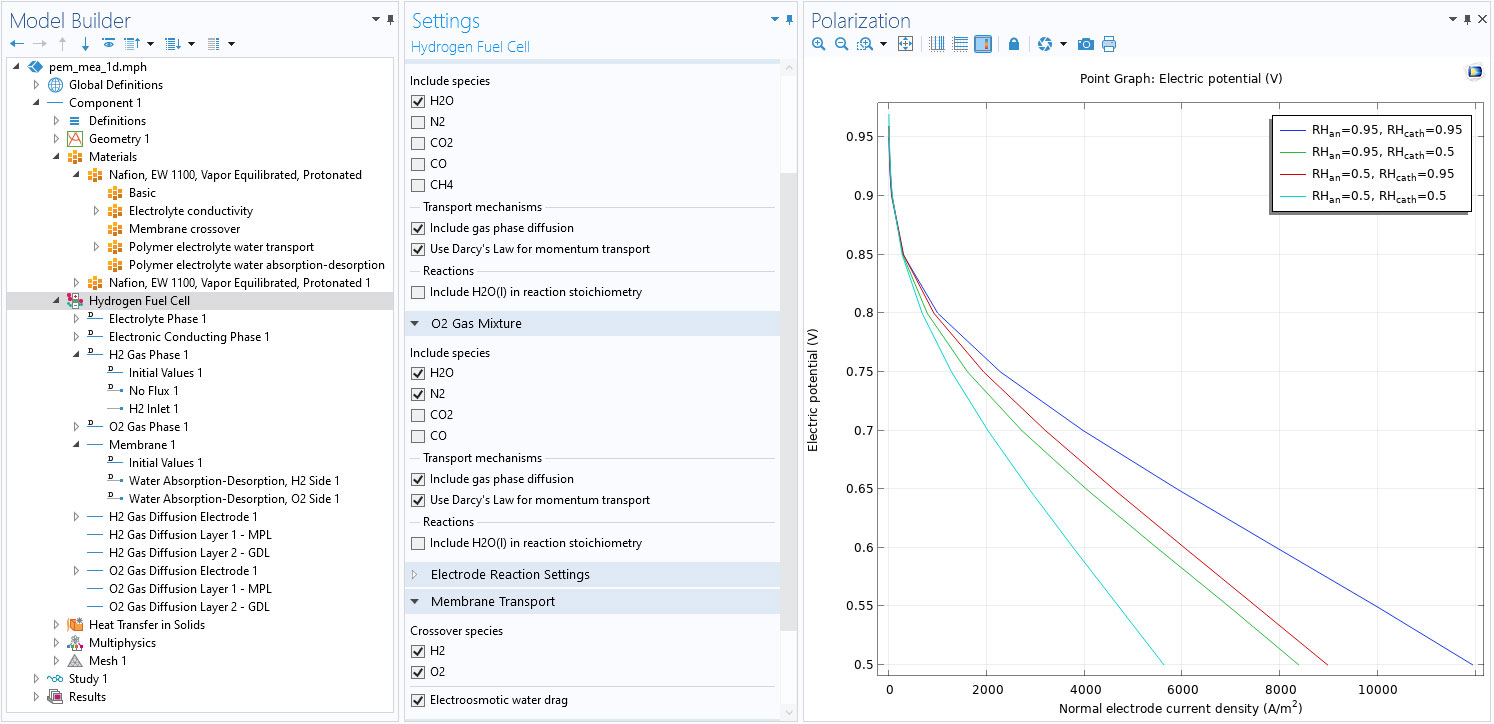This screenshot has height=724, width=1494.
Task: Click the blue lock icon in plot toolbar
Action: [x=1014, y=44]
